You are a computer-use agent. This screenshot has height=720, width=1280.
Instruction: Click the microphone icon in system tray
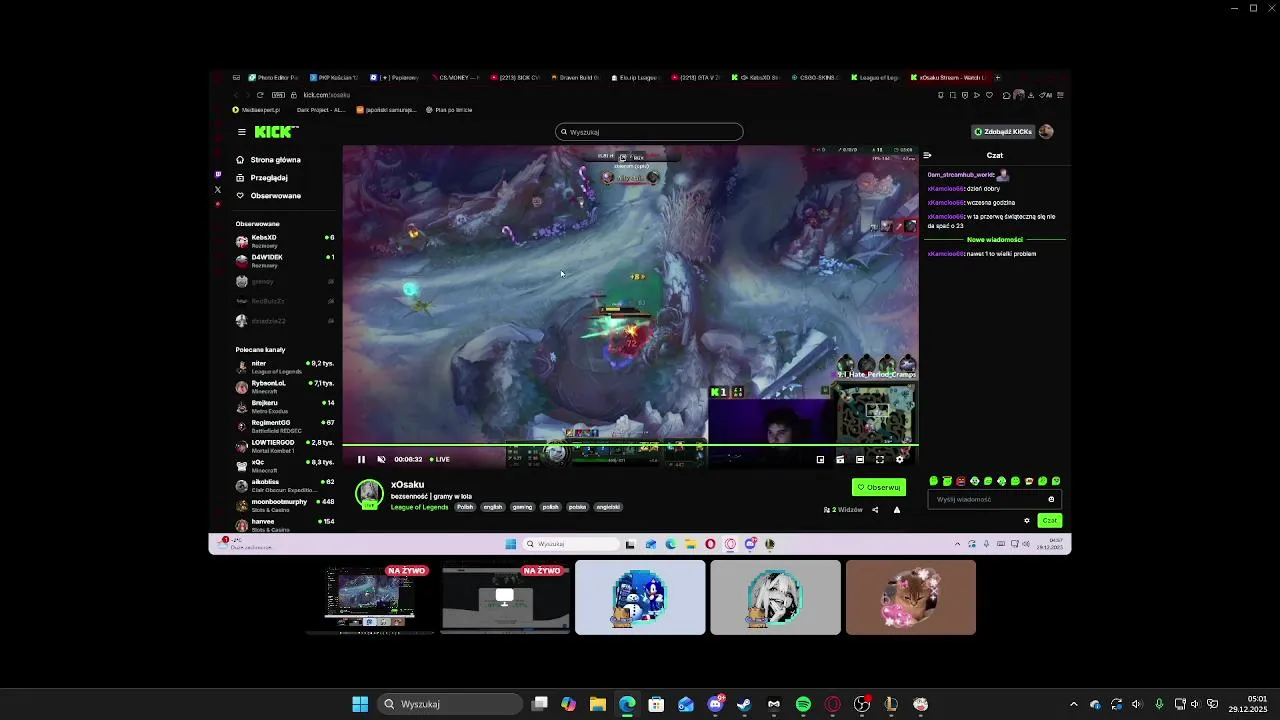coord(1159,704)
